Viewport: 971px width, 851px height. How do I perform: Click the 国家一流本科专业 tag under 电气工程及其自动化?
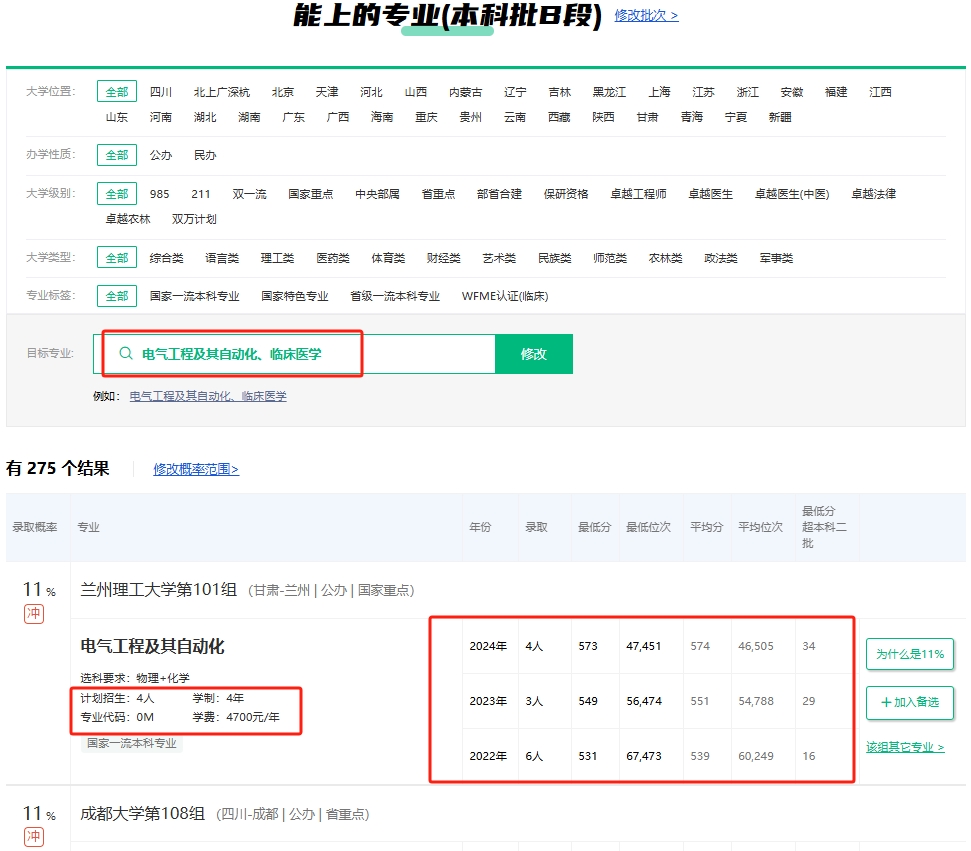pos(131,743)
